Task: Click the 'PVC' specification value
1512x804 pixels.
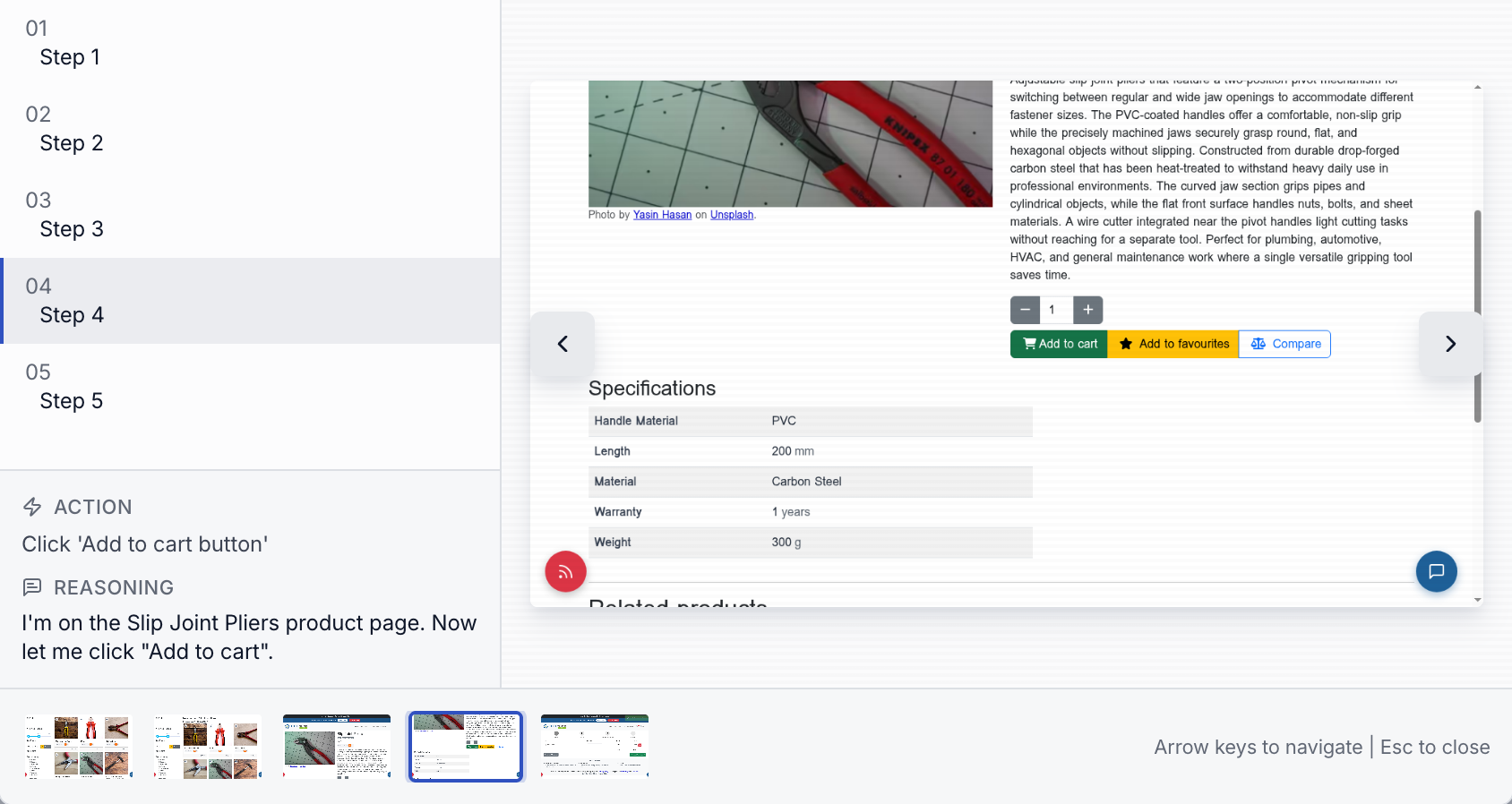Action: click(784, 421)
